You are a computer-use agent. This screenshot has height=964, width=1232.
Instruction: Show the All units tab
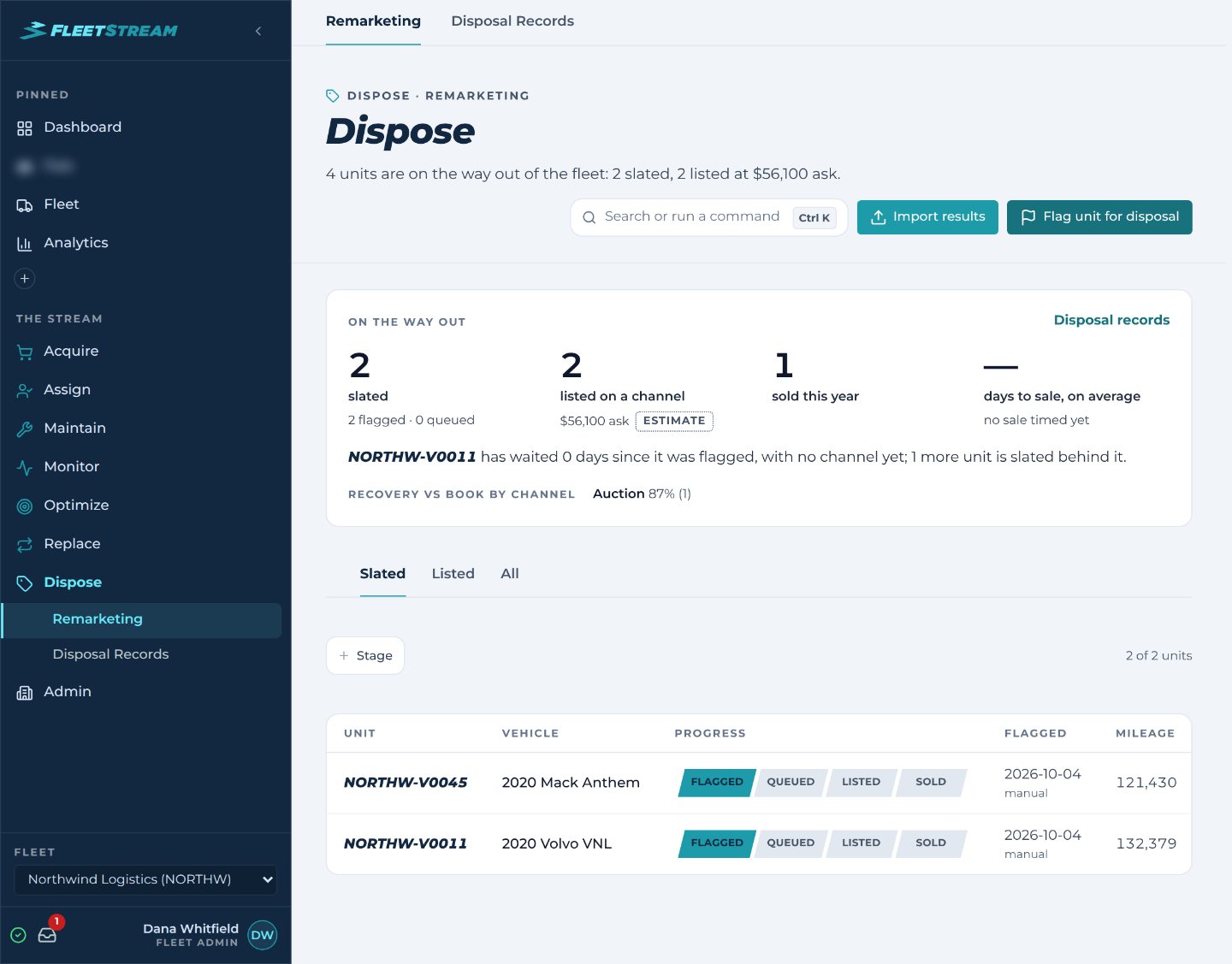[510, 574]
